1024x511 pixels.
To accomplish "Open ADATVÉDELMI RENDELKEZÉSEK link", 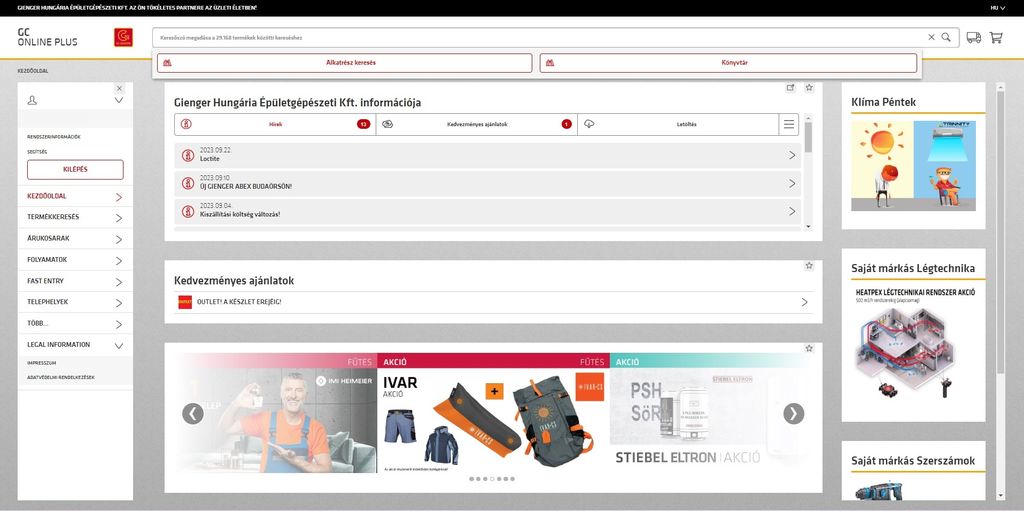I will 61,377.
